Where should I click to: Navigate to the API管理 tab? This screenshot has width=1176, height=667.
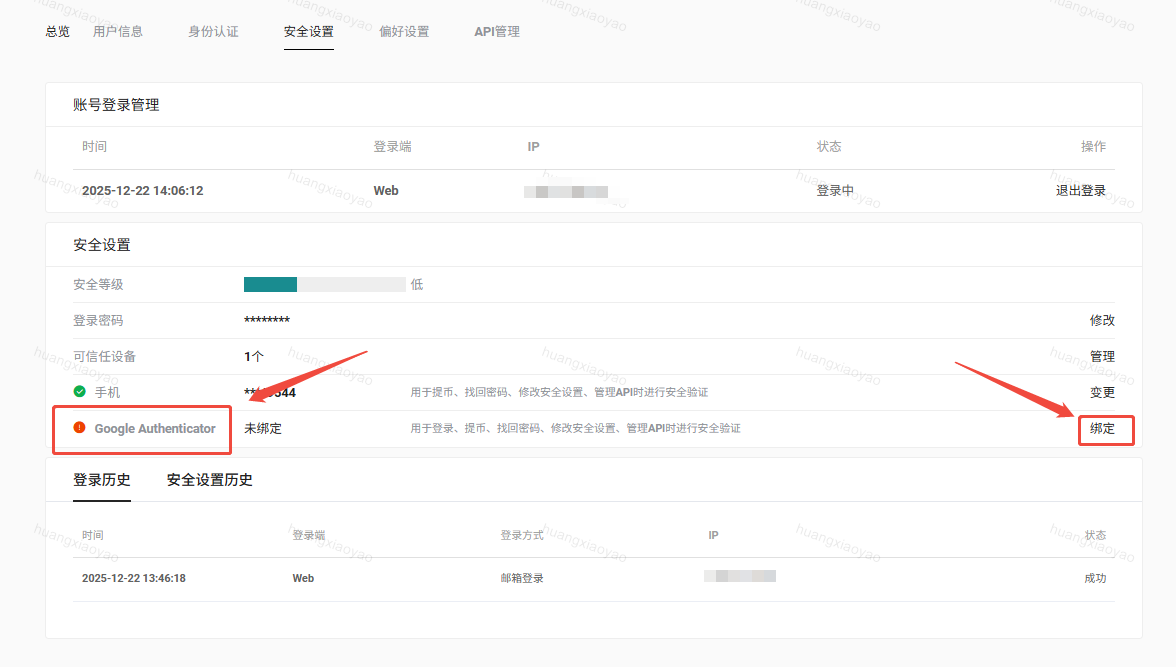click(x=497, y=31)
